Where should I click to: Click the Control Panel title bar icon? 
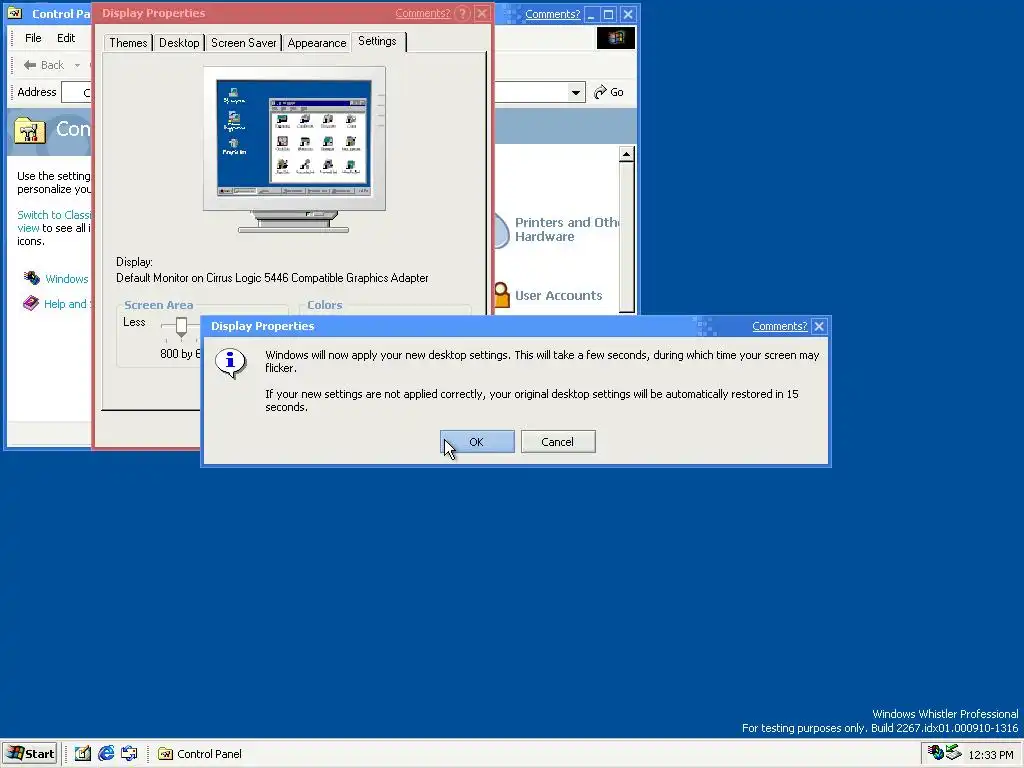click(x=15, y=14)
